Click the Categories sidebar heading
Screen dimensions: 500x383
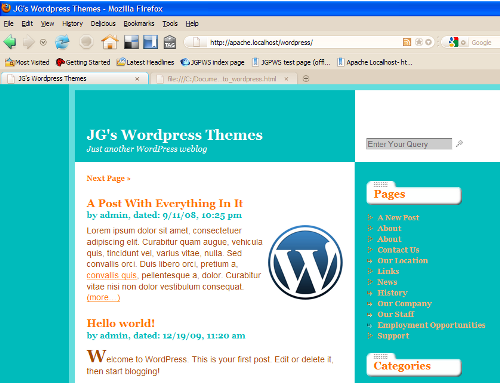pyautogui.click(x=402, y=366)
